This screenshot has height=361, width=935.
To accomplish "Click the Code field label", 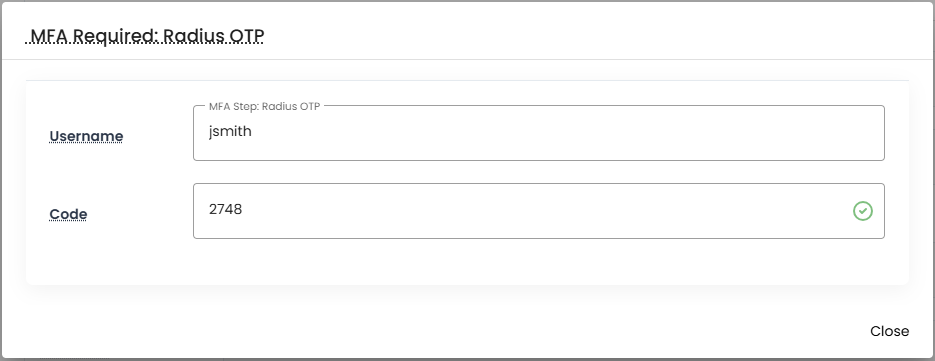I will click(x=68, y=214).
